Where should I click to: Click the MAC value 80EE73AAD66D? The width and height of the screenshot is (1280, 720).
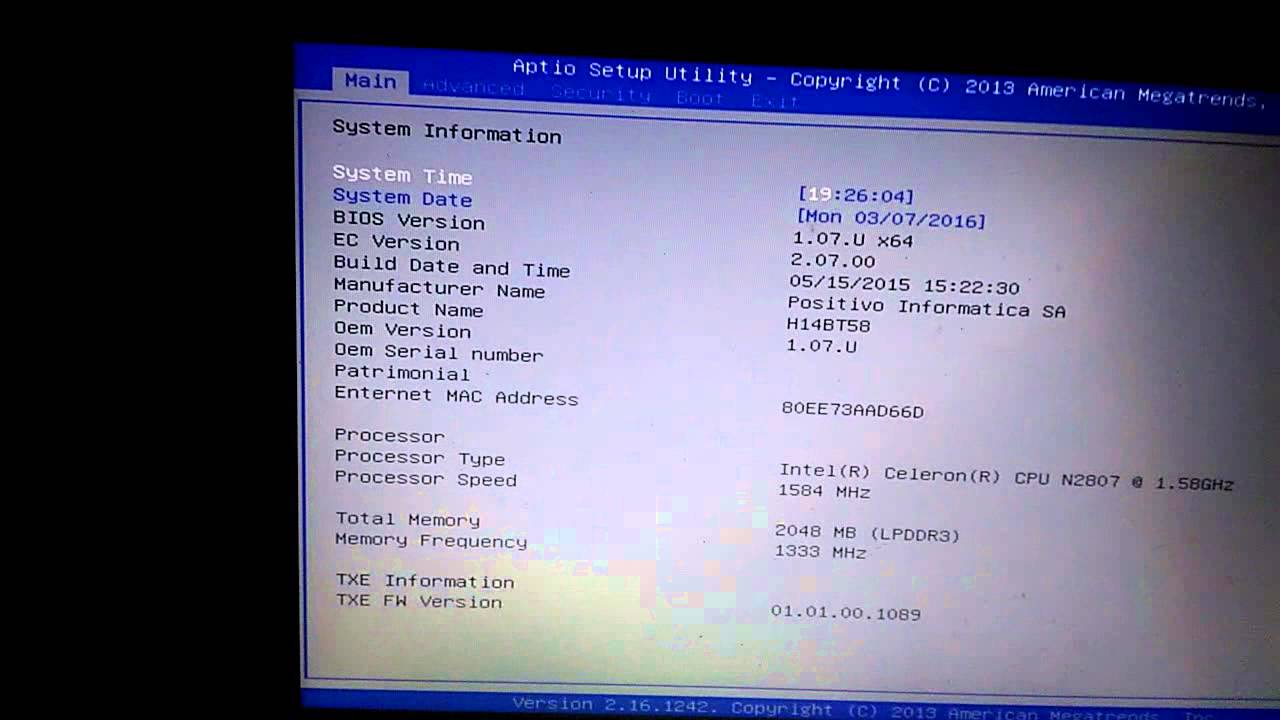tap(852, 410)
